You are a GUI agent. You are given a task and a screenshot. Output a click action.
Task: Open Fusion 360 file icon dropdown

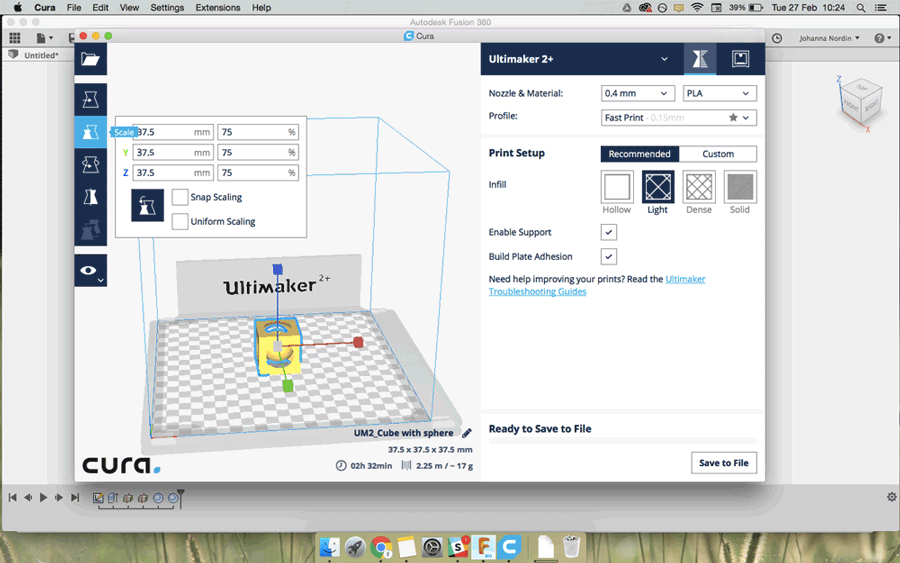44,38
